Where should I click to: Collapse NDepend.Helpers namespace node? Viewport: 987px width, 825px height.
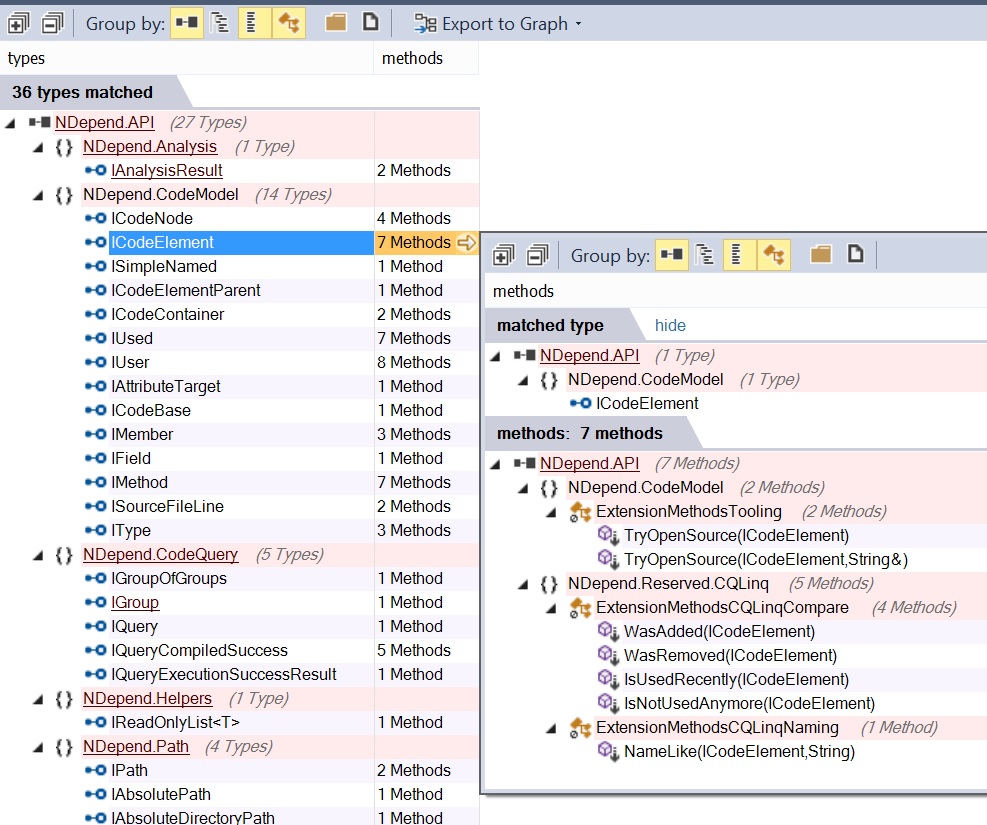pos(38,699)
